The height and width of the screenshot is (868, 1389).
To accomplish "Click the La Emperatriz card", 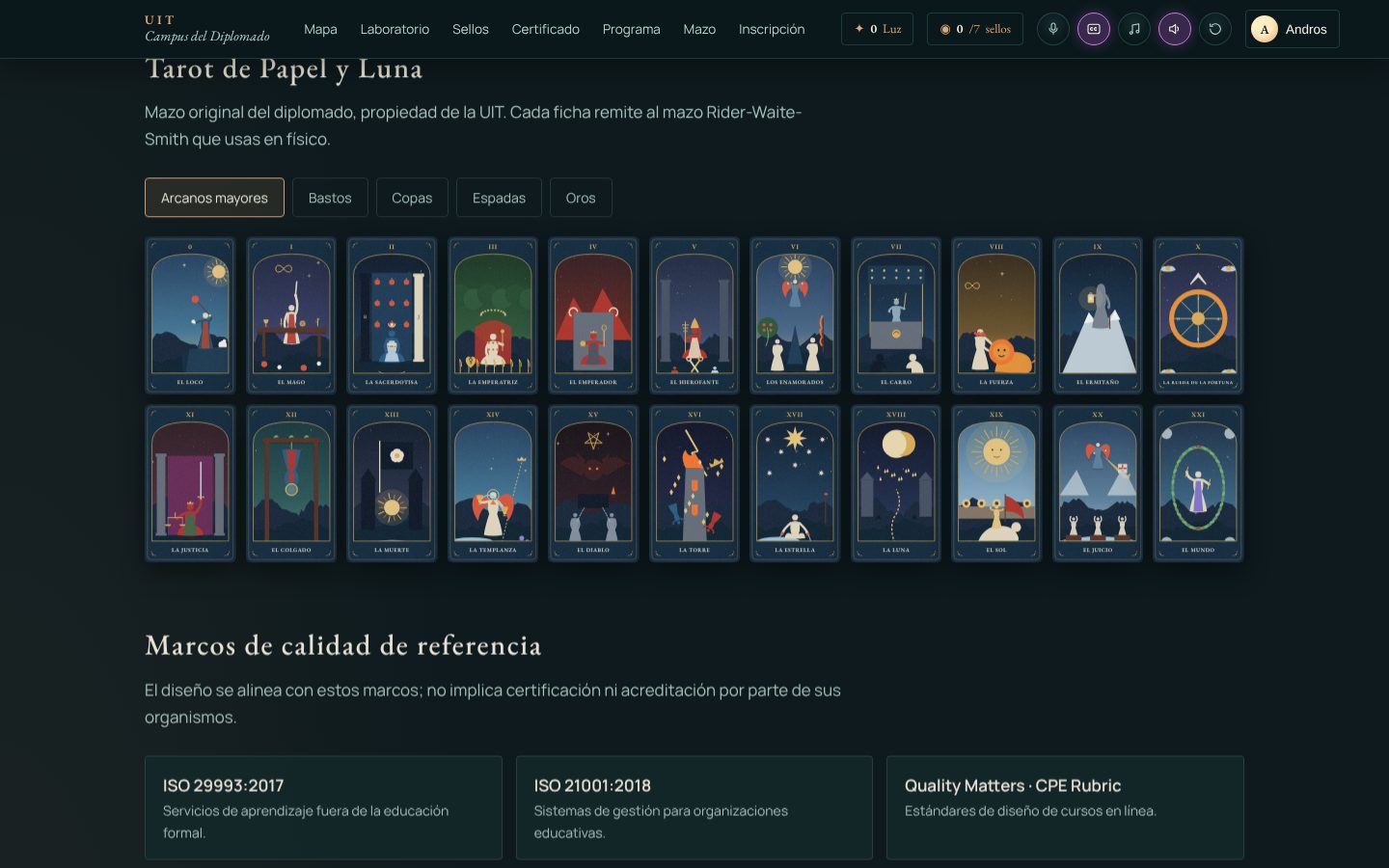I will [493, 315].
